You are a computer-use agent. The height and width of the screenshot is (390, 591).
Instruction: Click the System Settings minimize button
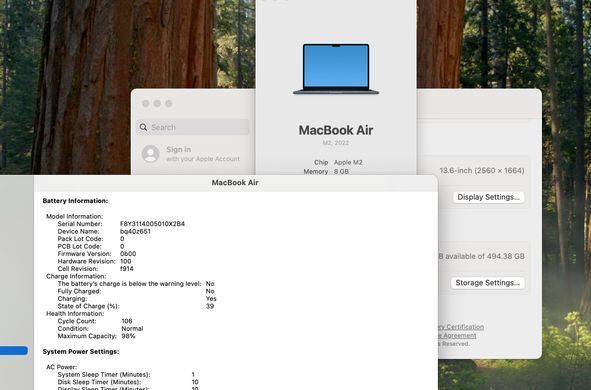(x=157, y=104)
